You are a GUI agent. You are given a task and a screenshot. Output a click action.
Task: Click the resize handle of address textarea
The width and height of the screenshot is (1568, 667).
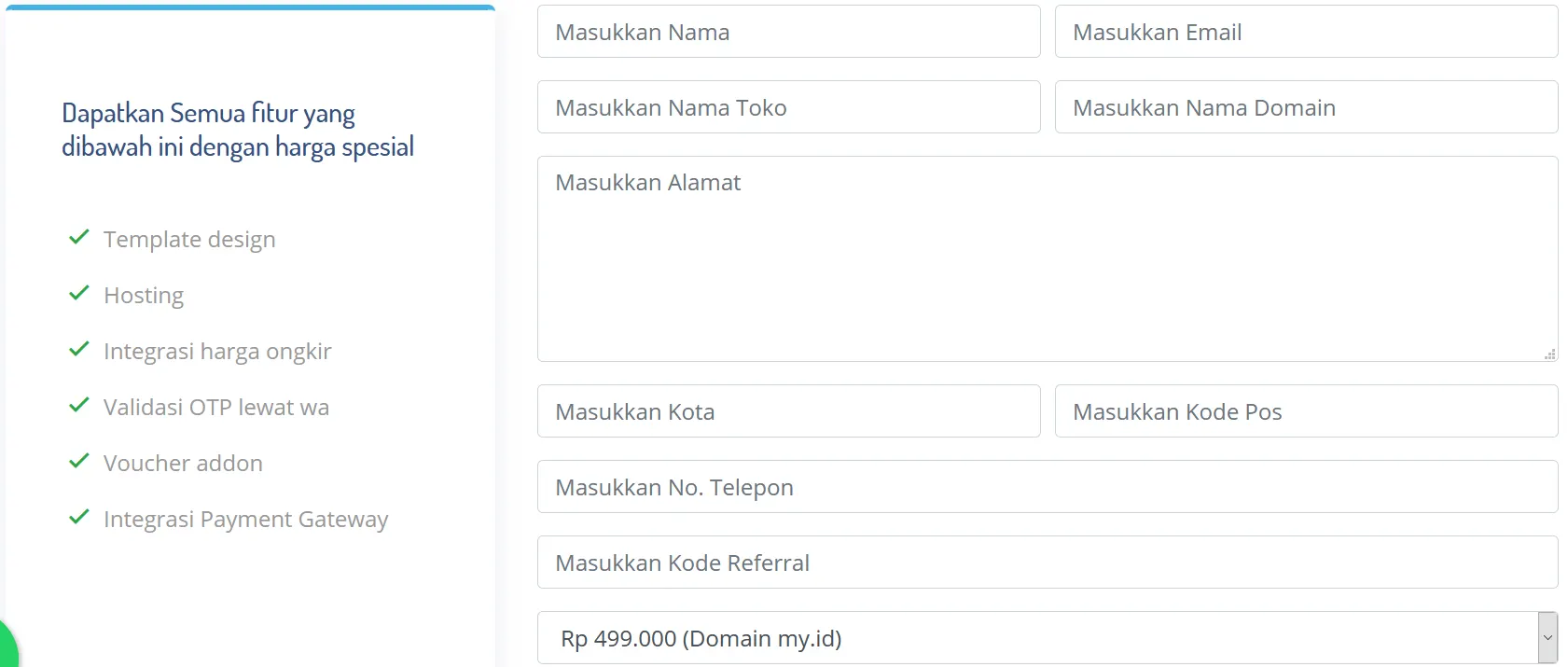pyautogui.click(x=1549, y=354)
